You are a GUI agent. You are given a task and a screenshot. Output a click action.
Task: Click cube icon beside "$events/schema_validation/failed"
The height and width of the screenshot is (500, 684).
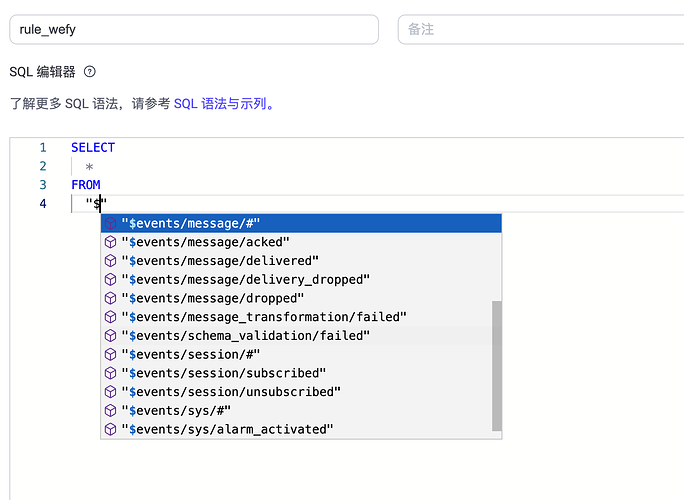[x=110, y=336]
